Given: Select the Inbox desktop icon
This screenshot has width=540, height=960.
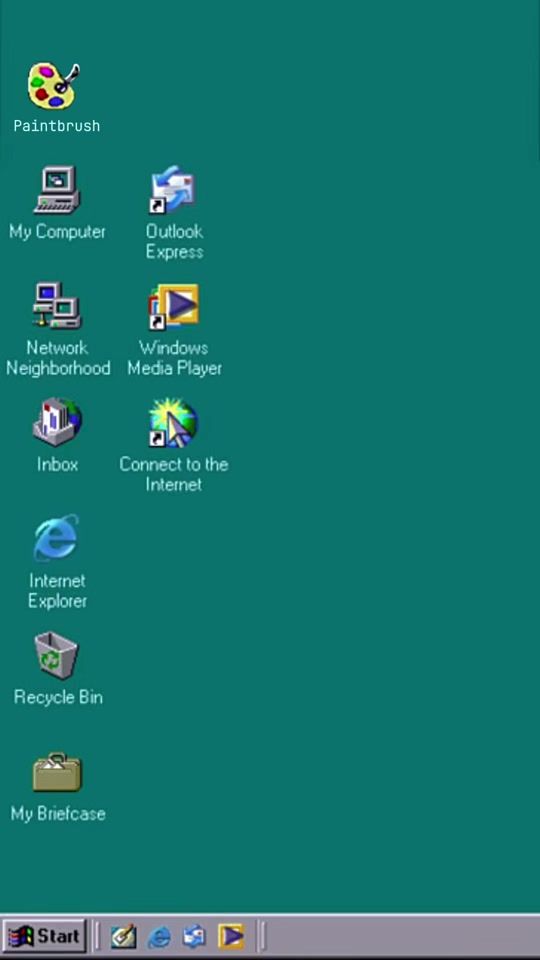Looking at the screenshot, I should click(x=57, y=422).
